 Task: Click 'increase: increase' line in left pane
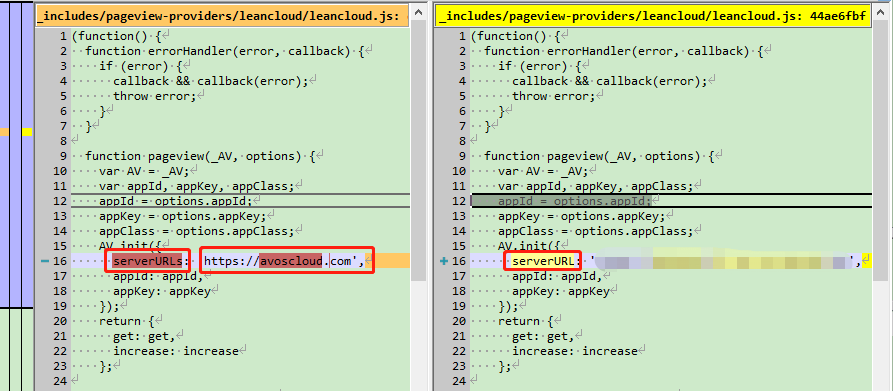[x=175, y=351]
